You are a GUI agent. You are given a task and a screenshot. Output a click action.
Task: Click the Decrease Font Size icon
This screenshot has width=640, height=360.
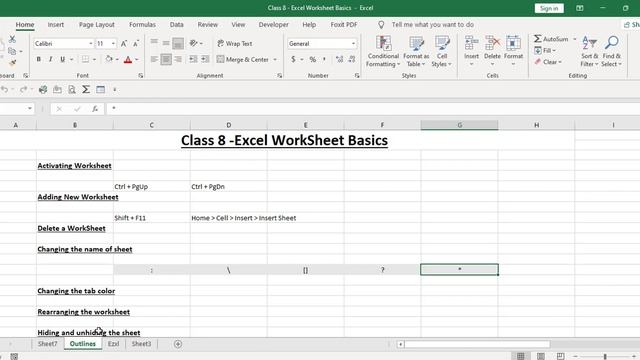[x=136, y=43]
